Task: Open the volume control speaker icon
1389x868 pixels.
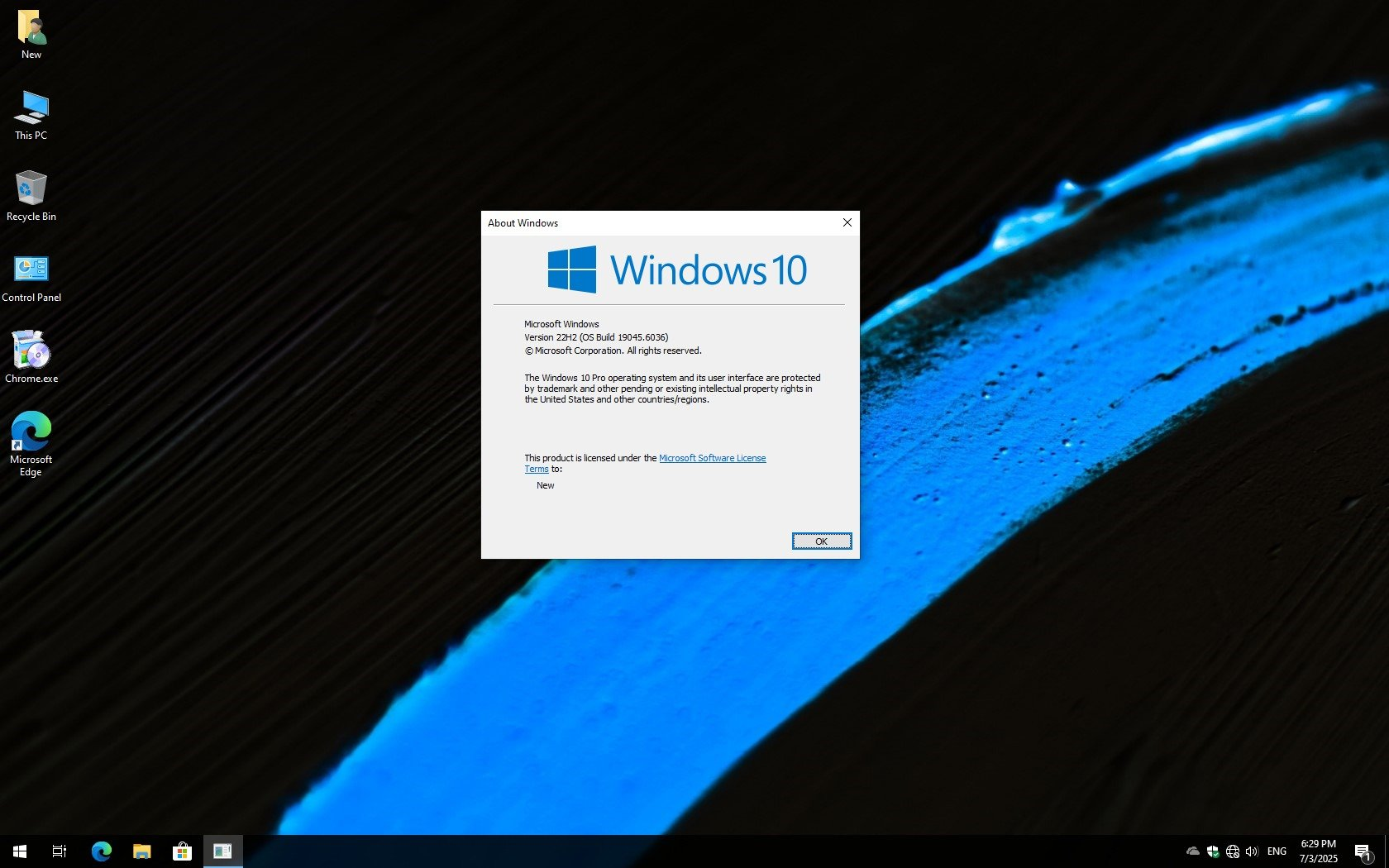Action: (1250, 851)
